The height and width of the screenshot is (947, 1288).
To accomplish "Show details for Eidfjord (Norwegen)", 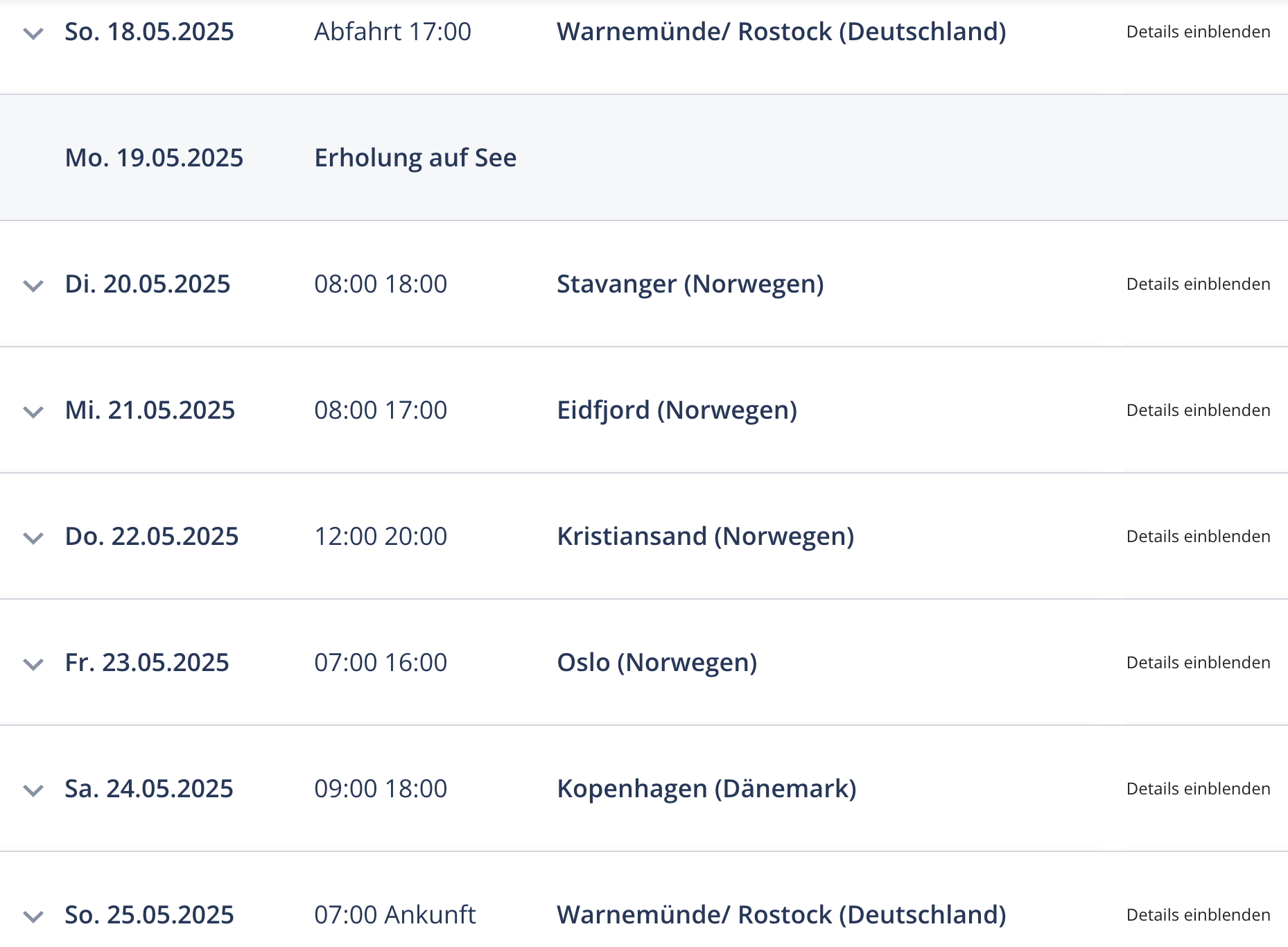I will pyautogui.click(x=1198, y=410).
